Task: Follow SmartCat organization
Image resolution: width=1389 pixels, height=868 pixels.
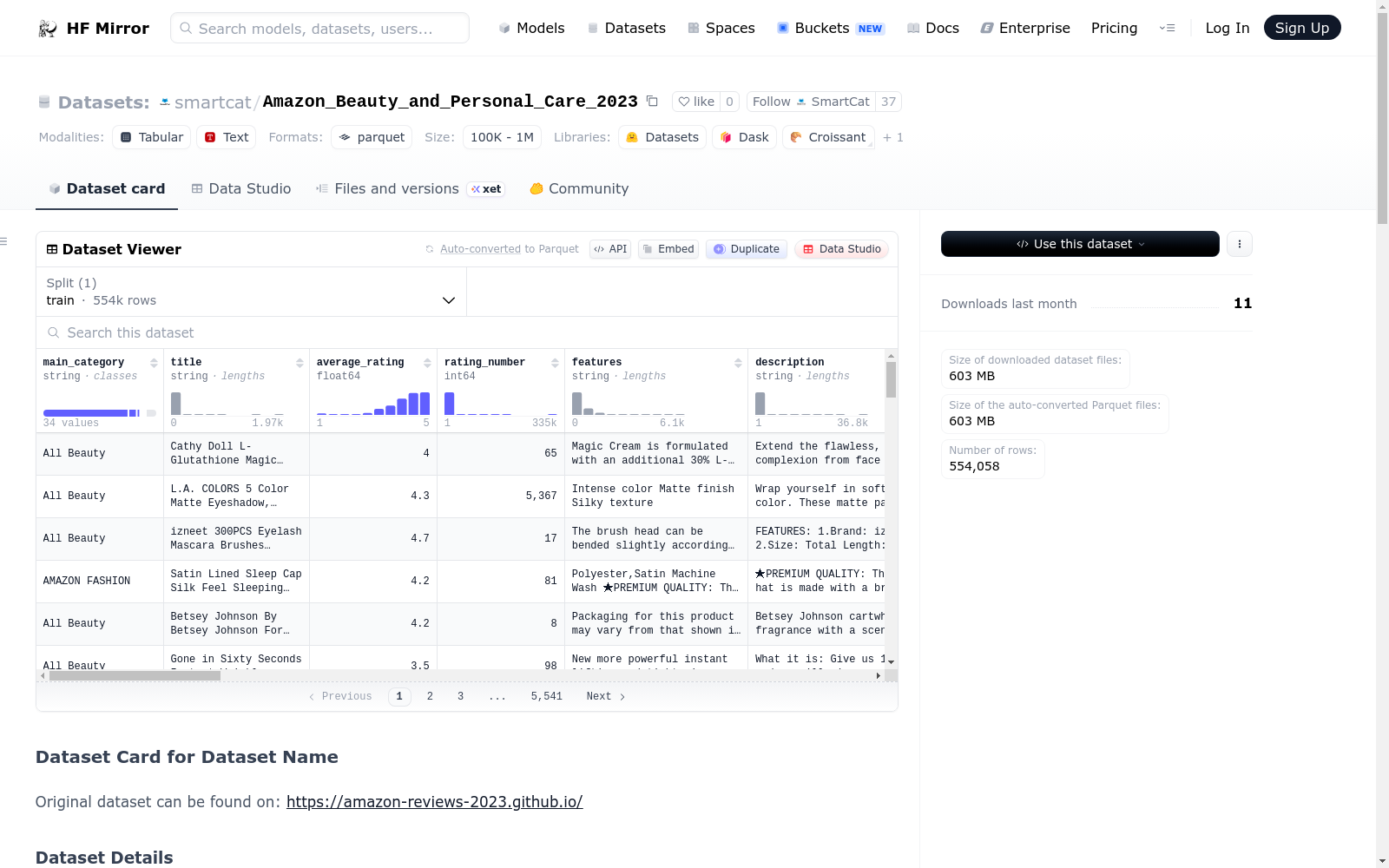Action: 811,102
